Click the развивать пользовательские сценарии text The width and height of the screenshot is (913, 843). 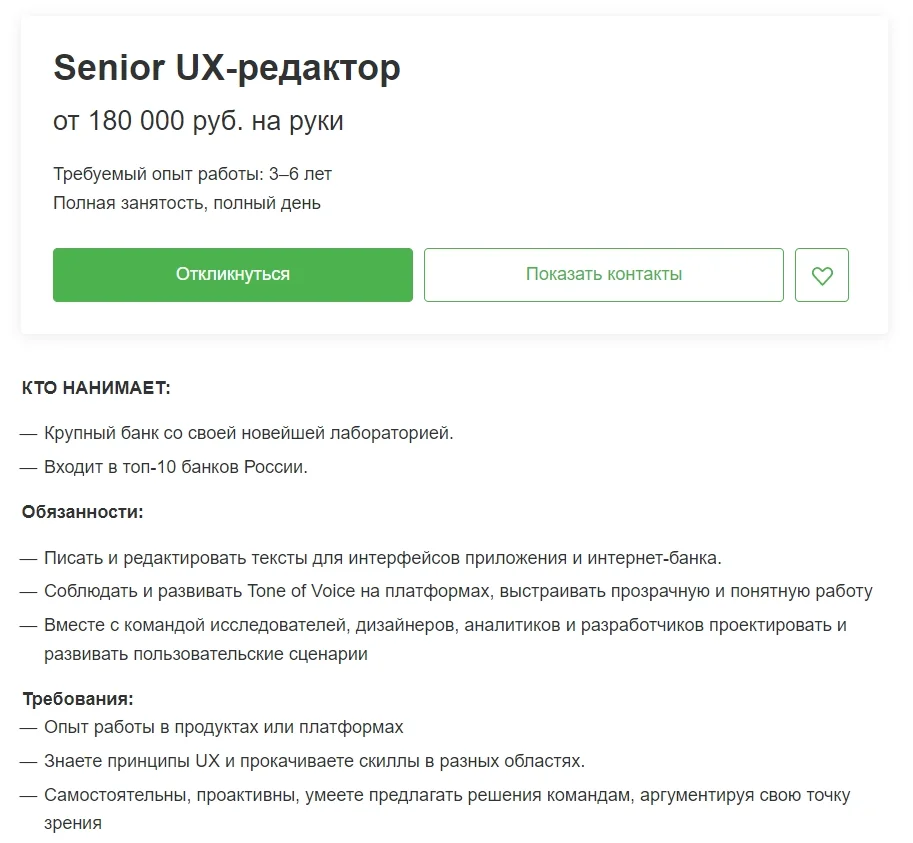(205, 654)
